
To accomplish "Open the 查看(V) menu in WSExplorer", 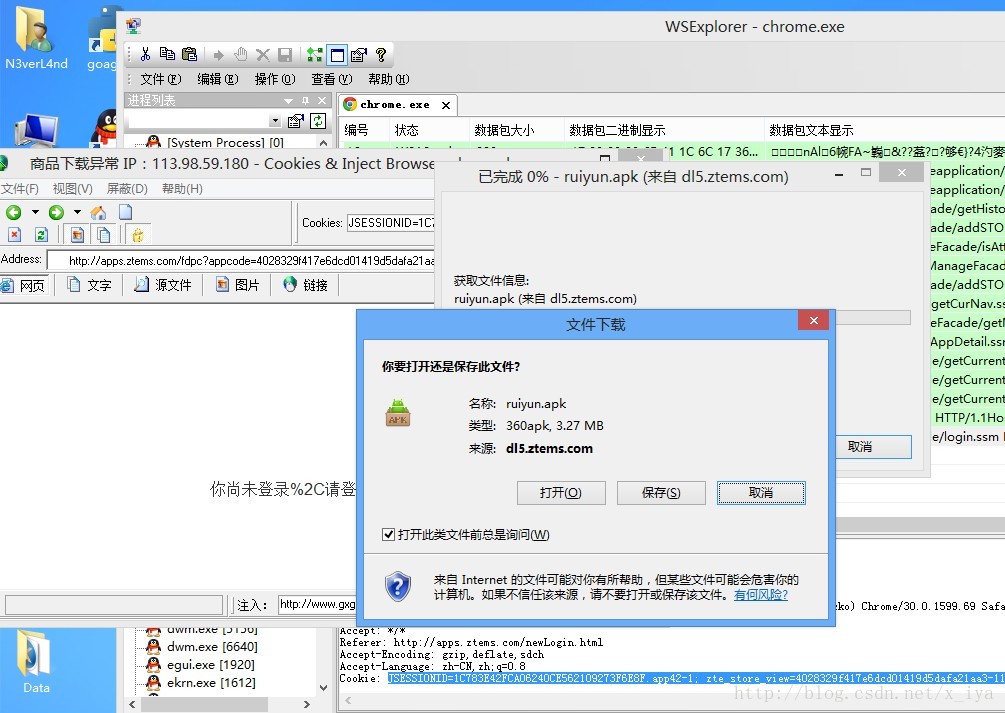I will click(x=331, y=79).
